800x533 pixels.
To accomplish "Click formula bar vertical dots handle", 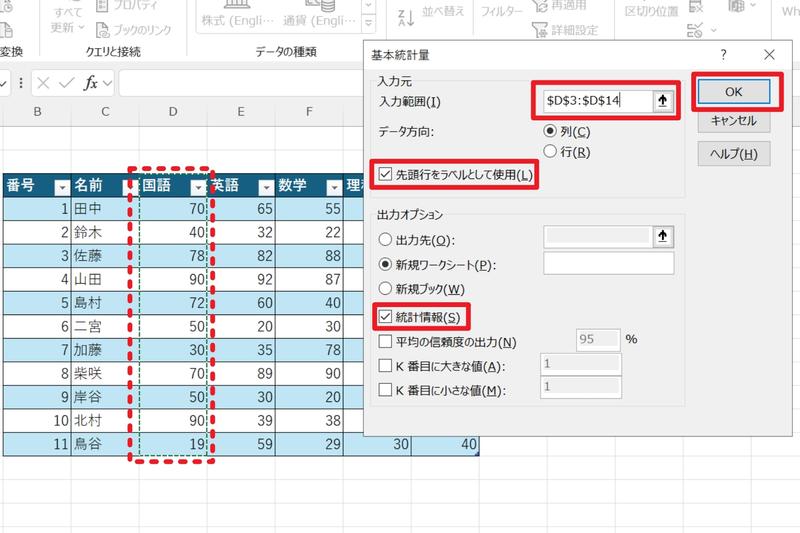I will (21, 83).
